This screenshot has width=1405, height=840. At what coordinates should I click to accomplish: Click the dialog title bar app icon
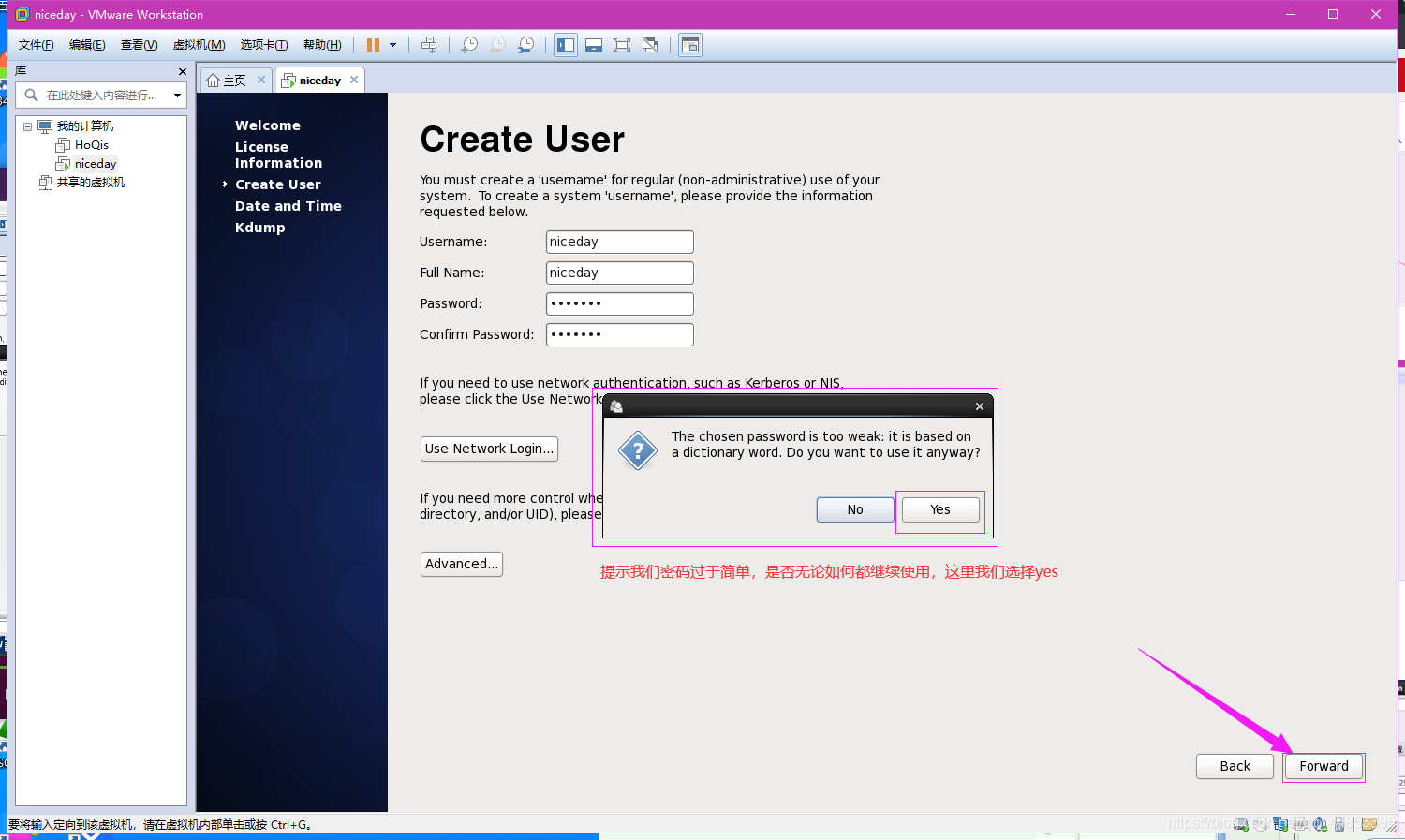click(616, 406)
